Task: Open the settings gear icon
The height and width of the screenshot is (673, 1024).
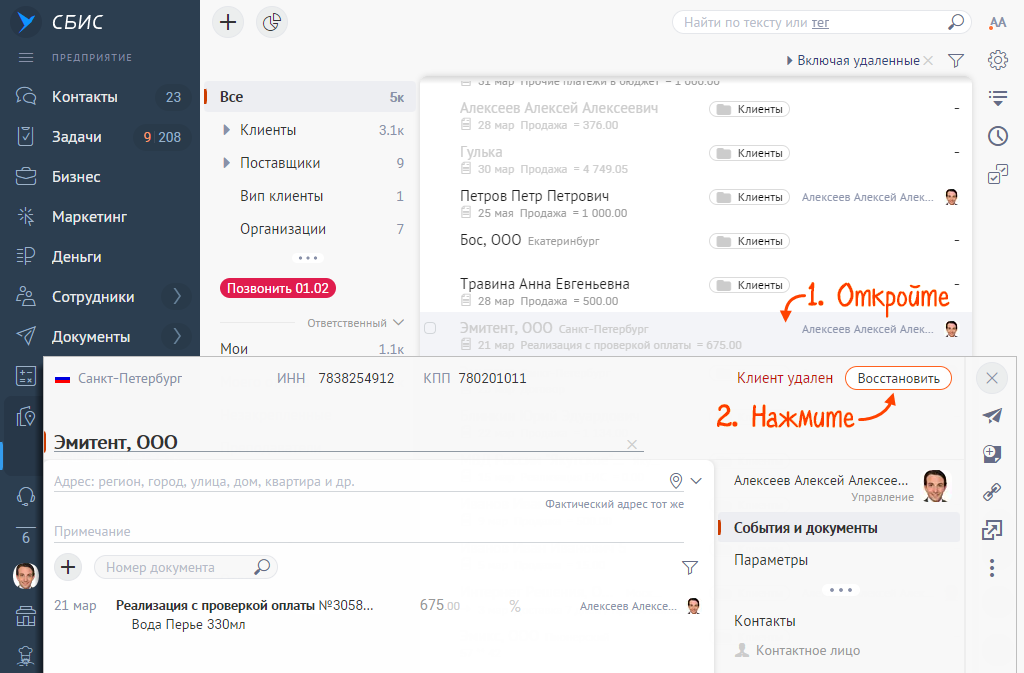Action: 997,60
